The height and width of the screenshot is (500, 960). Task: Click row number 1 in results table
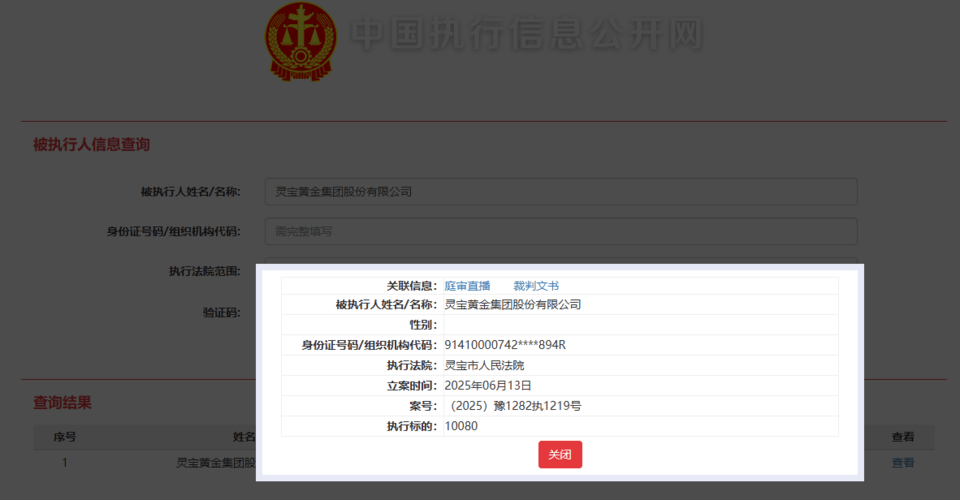(x=64, y=463)
